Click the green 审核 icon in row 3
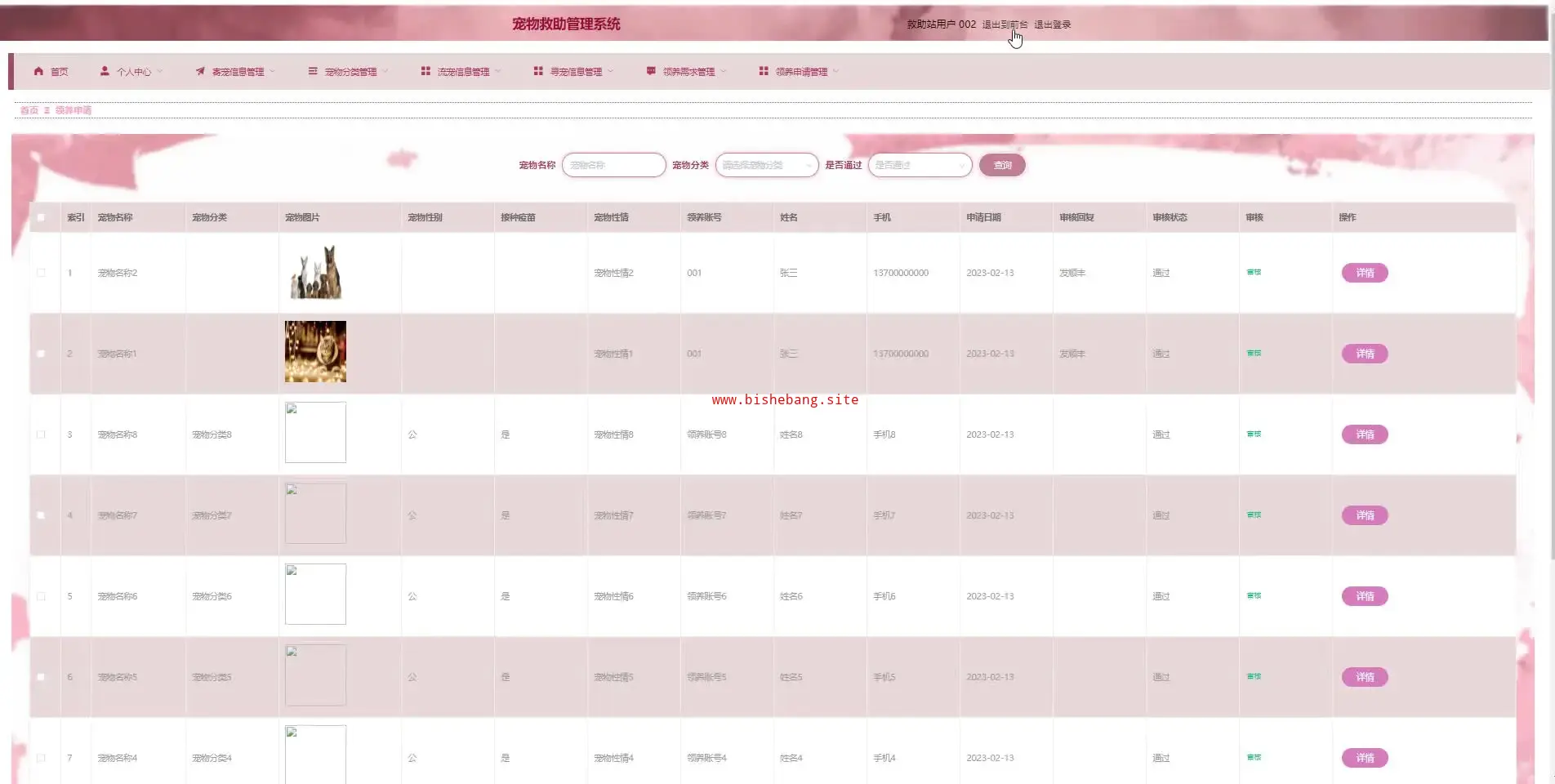The height and width of the screenshot is (784, 1555). point(1254,434)
